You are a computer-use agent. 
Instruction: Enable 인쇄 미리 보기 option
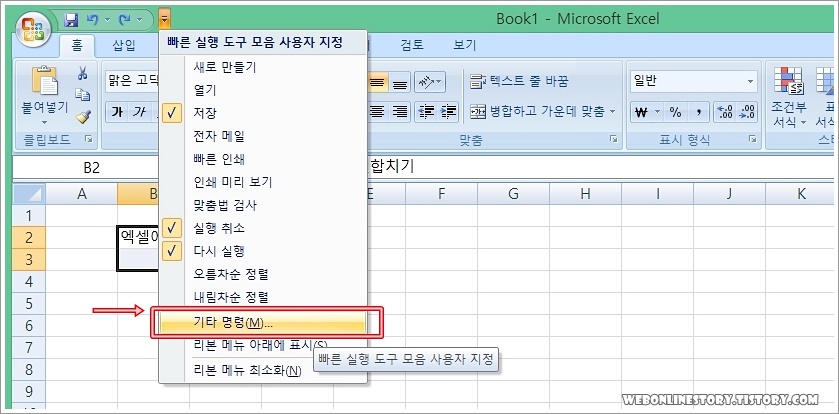pos(263,182)
